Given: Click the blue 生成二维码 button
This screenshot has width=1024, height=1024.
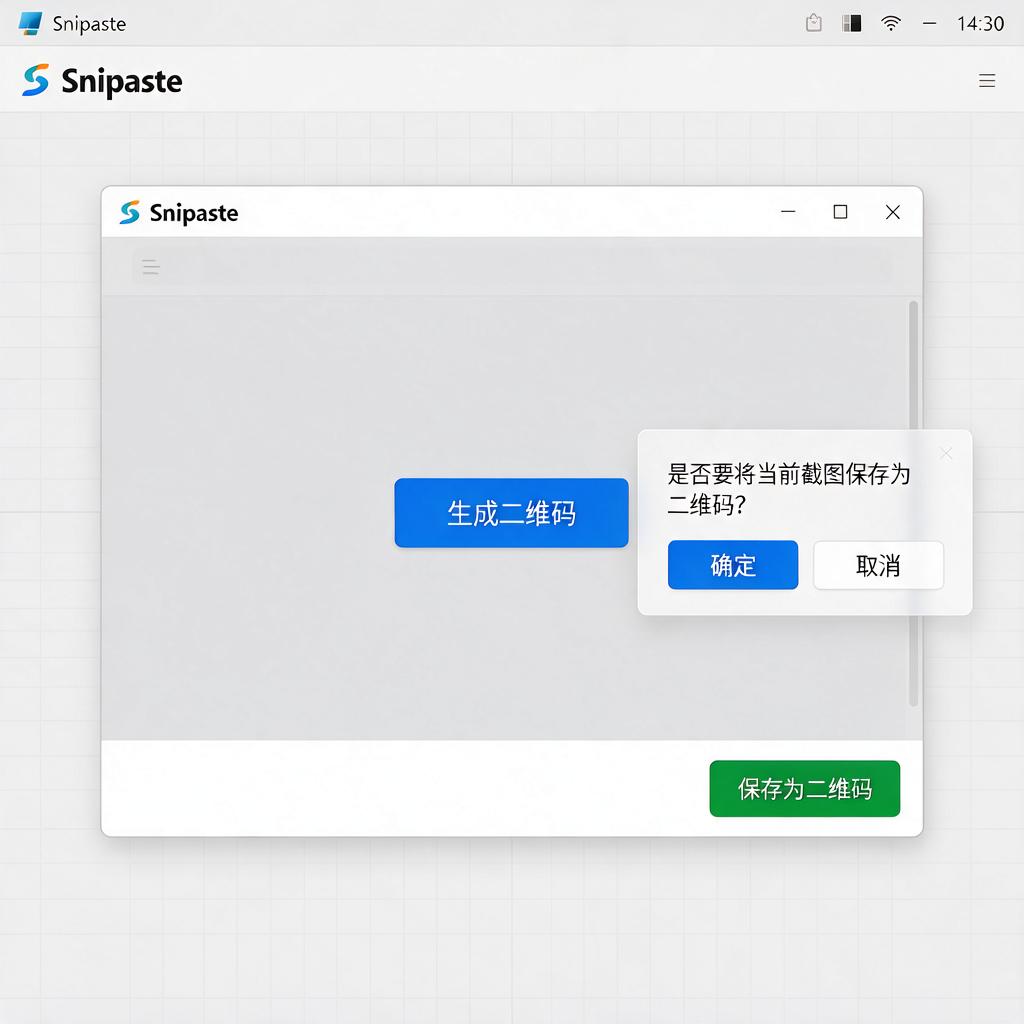Looking at the screenshot, I should [x=511, y=513].
